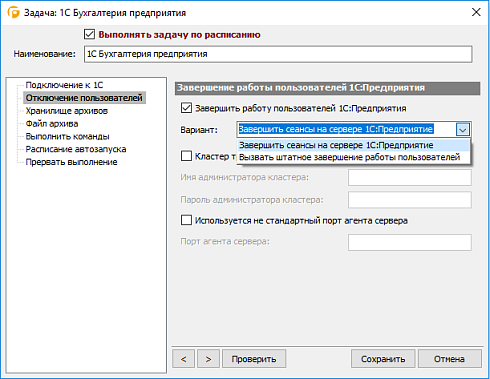Go to 'Выполнить команды' section
Viewport: 490px width, 379px height.
click(67, 136)
